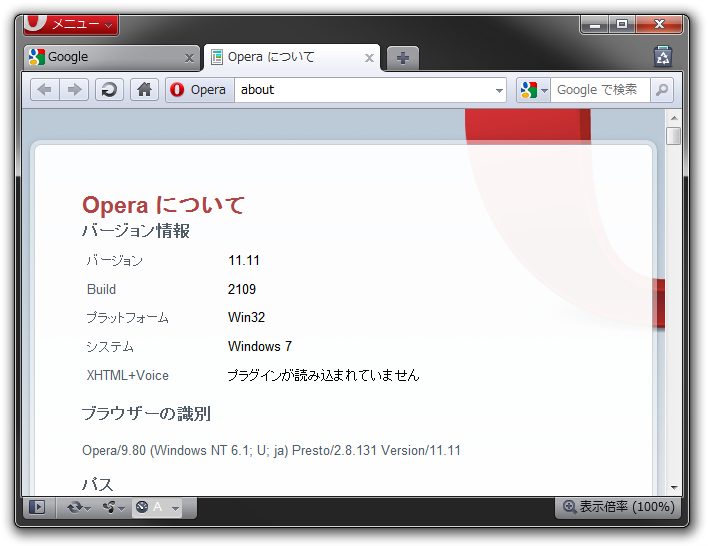708x546 pixels.
Task: Maximize the Opera window
Action: pos(622,24)
